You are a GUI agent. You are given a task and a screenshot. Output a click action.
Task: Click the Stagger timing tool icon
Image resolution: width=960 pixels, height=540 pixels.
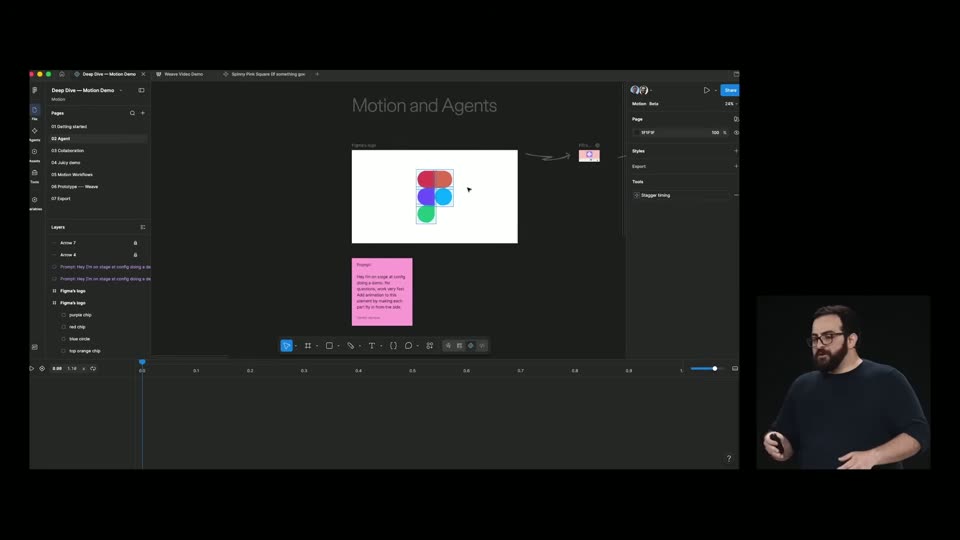(636, 195)
